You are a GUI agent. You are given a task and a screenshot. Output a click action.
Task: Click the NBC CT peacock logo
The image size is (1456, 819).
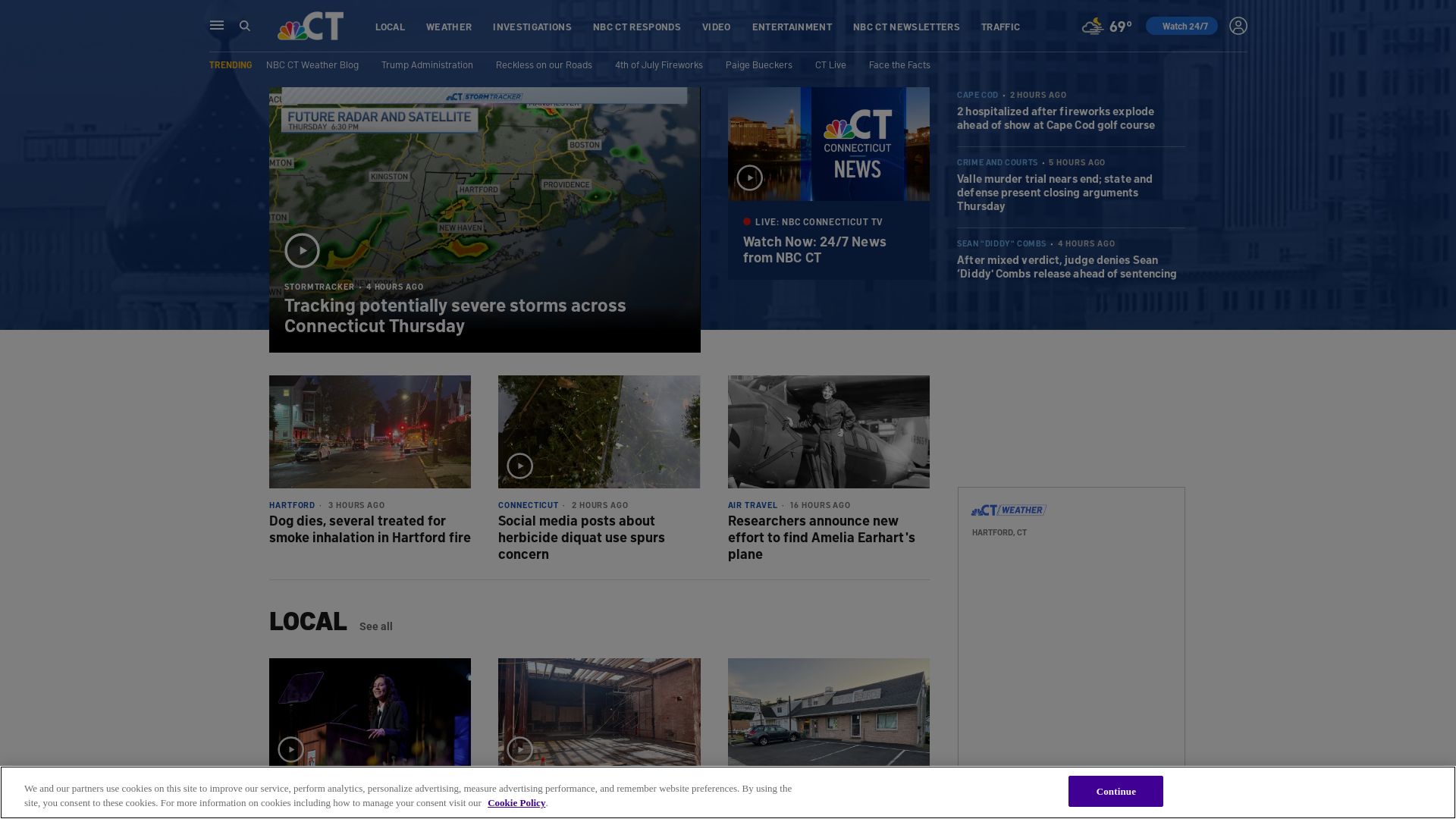[x=310, y=26]
